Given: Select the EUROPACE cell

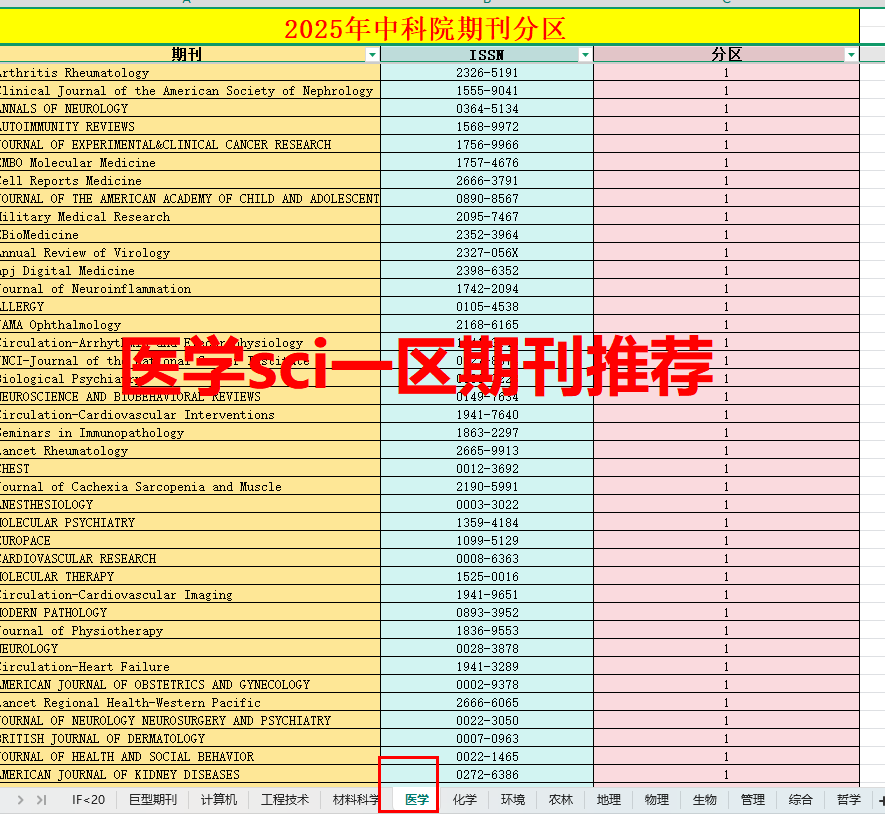Looking at the screenshot, I should click(190, 541).
